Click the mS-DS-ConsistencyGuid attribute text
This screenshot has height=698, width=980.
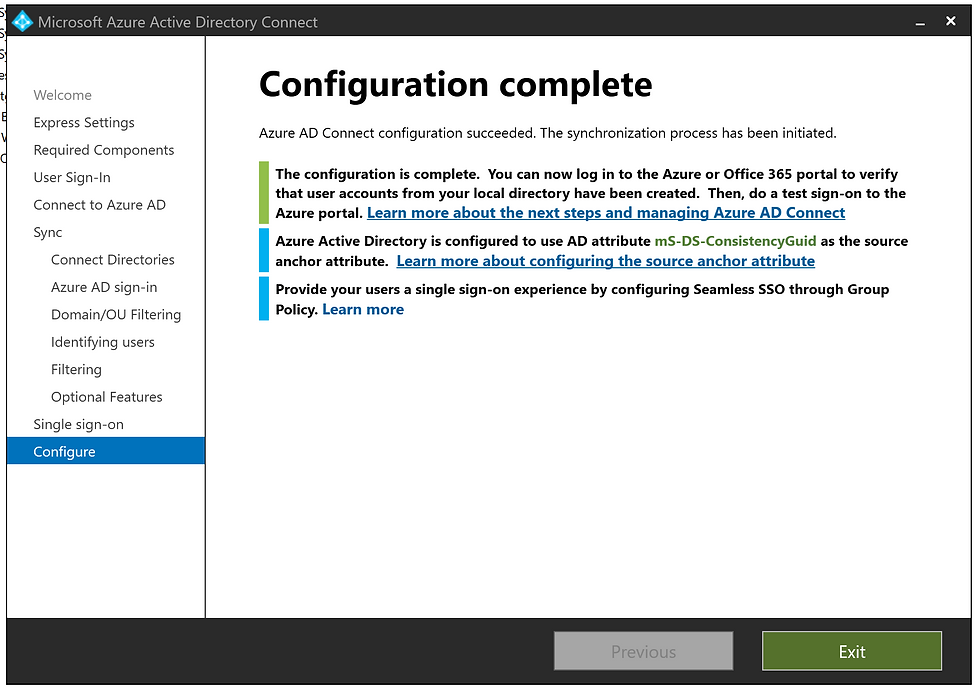click(x=735, y=241)
